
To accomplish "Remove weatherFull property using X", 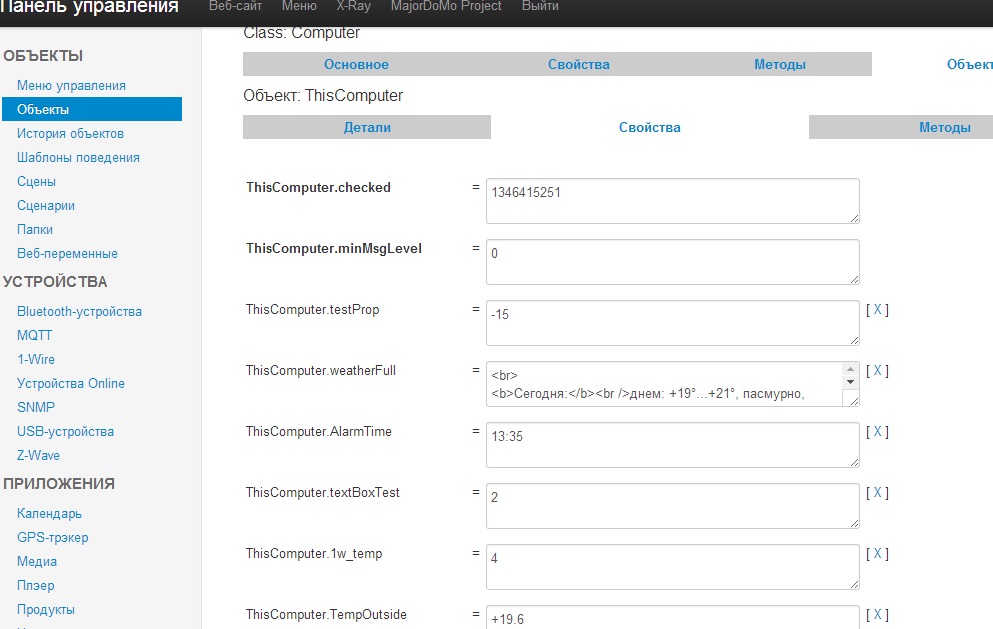I will tap(877, 371).
